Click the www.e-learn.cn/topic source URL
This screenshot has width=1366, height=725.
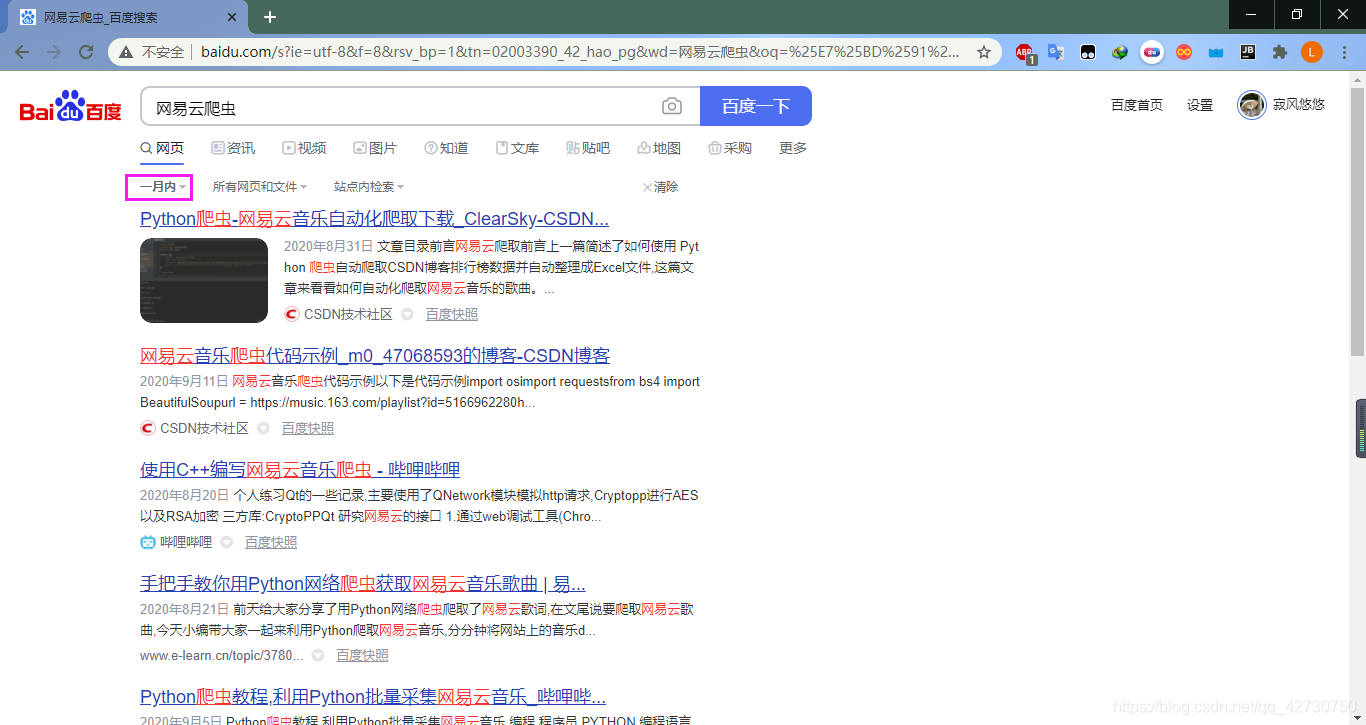tap(222, 656)
